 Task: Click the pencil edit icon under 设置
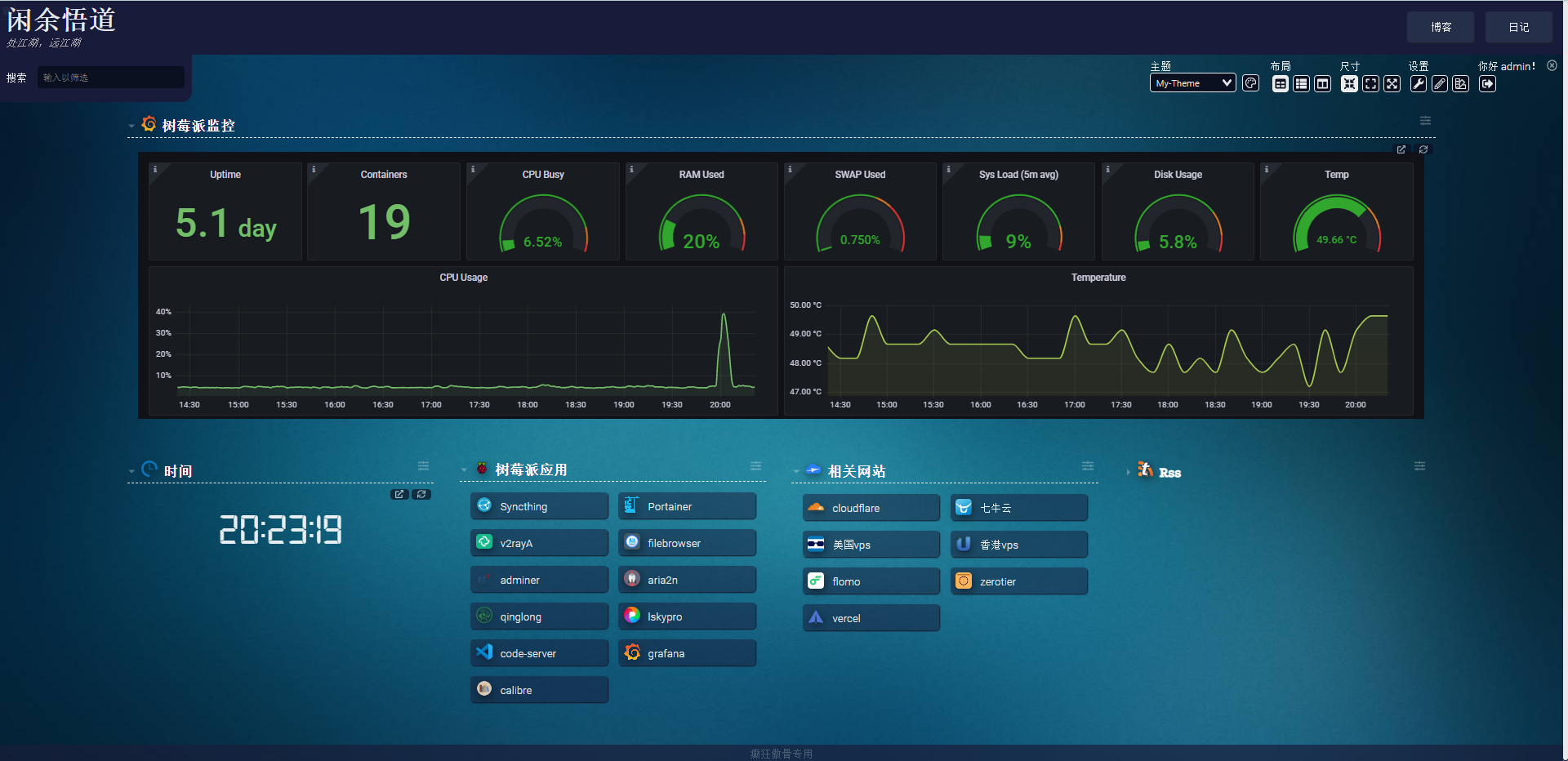(1440, 84)
